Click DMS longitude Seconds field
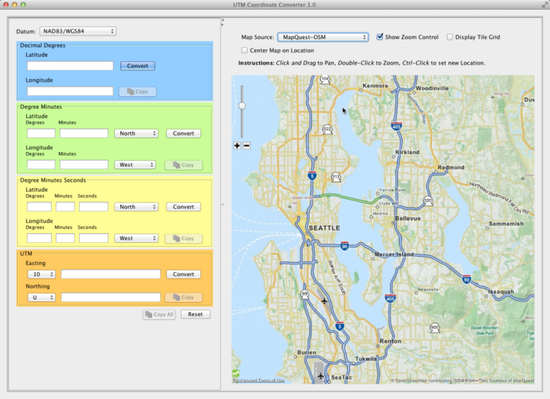This screenshot has width=550, height=399. (x=94, y=238)
